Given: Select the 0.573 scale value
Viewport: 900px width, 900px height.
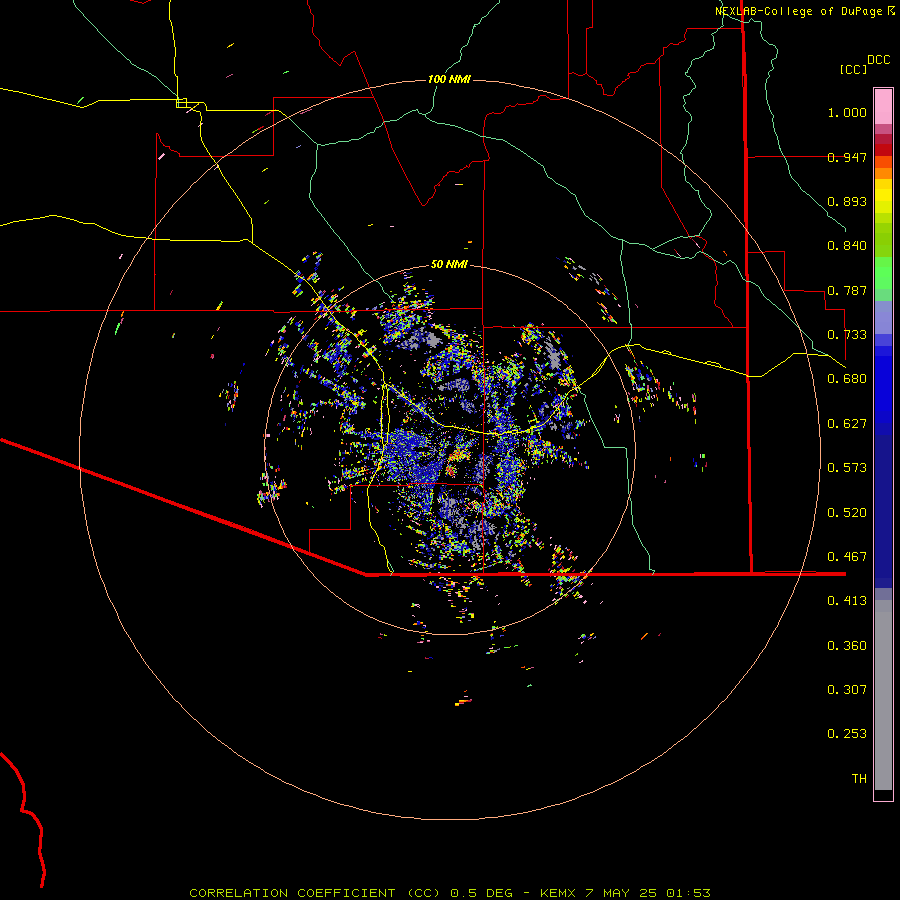Looking at the screenshot, I should click(847, 468).
